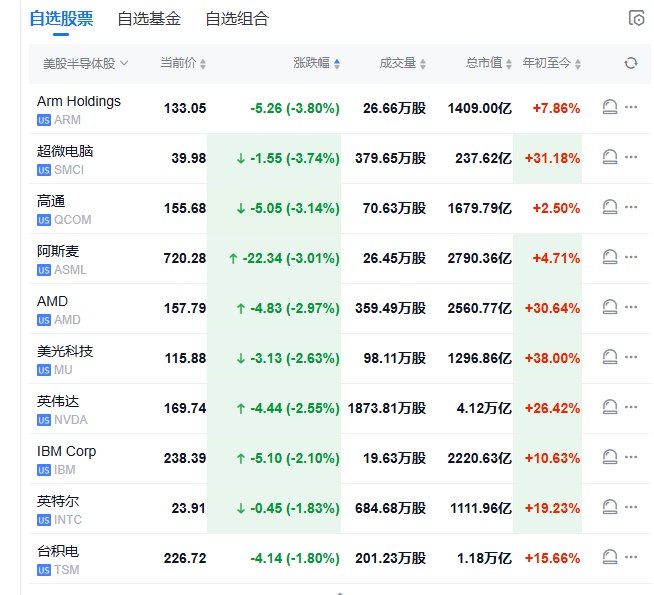Screen dimensions: 654x595
Task: Switch to the 自选基金 tab
Action: [x=149, y=19]
